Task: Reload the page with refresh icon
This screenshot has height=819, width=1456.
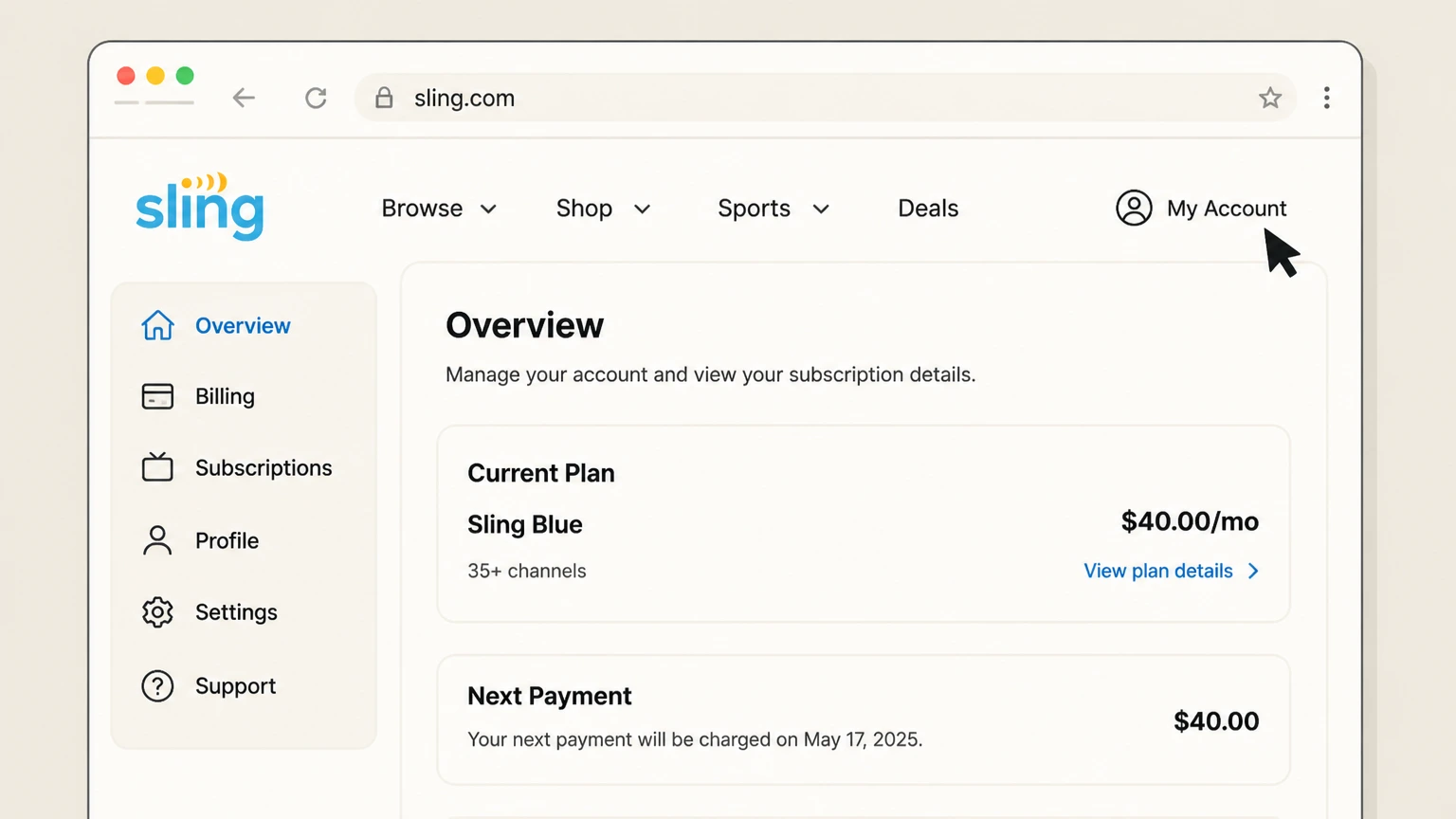Action: 316,98
